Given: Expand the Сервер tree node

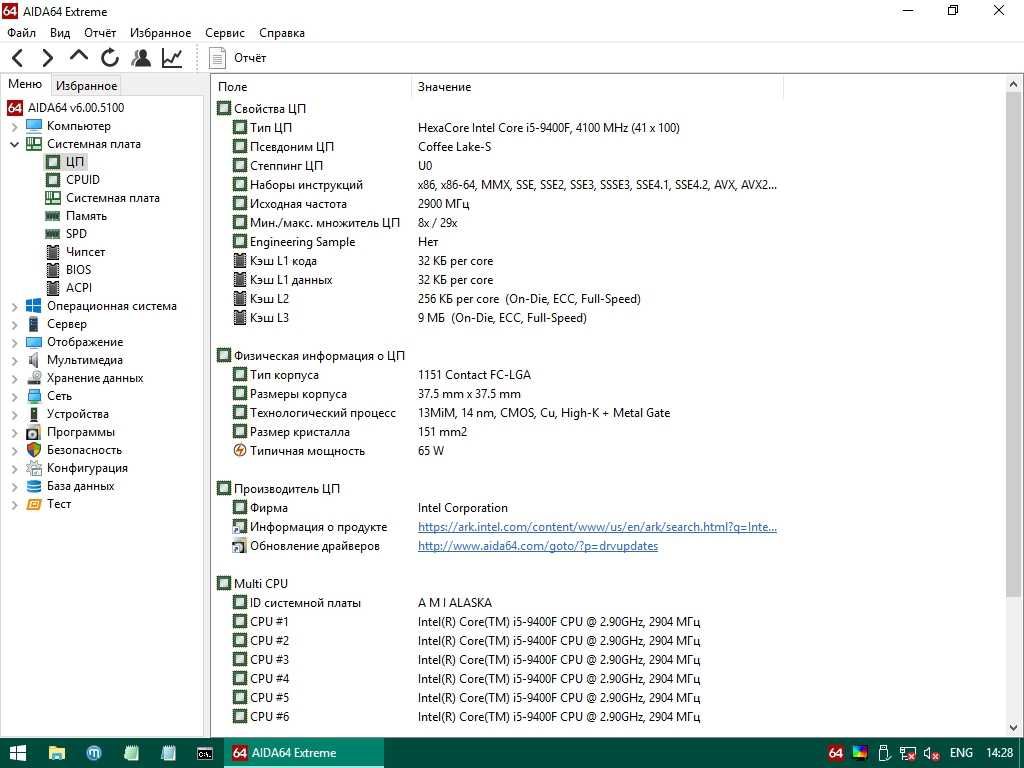Looking at the screenshot, I should pyautogui.click(x=14, y=324).
